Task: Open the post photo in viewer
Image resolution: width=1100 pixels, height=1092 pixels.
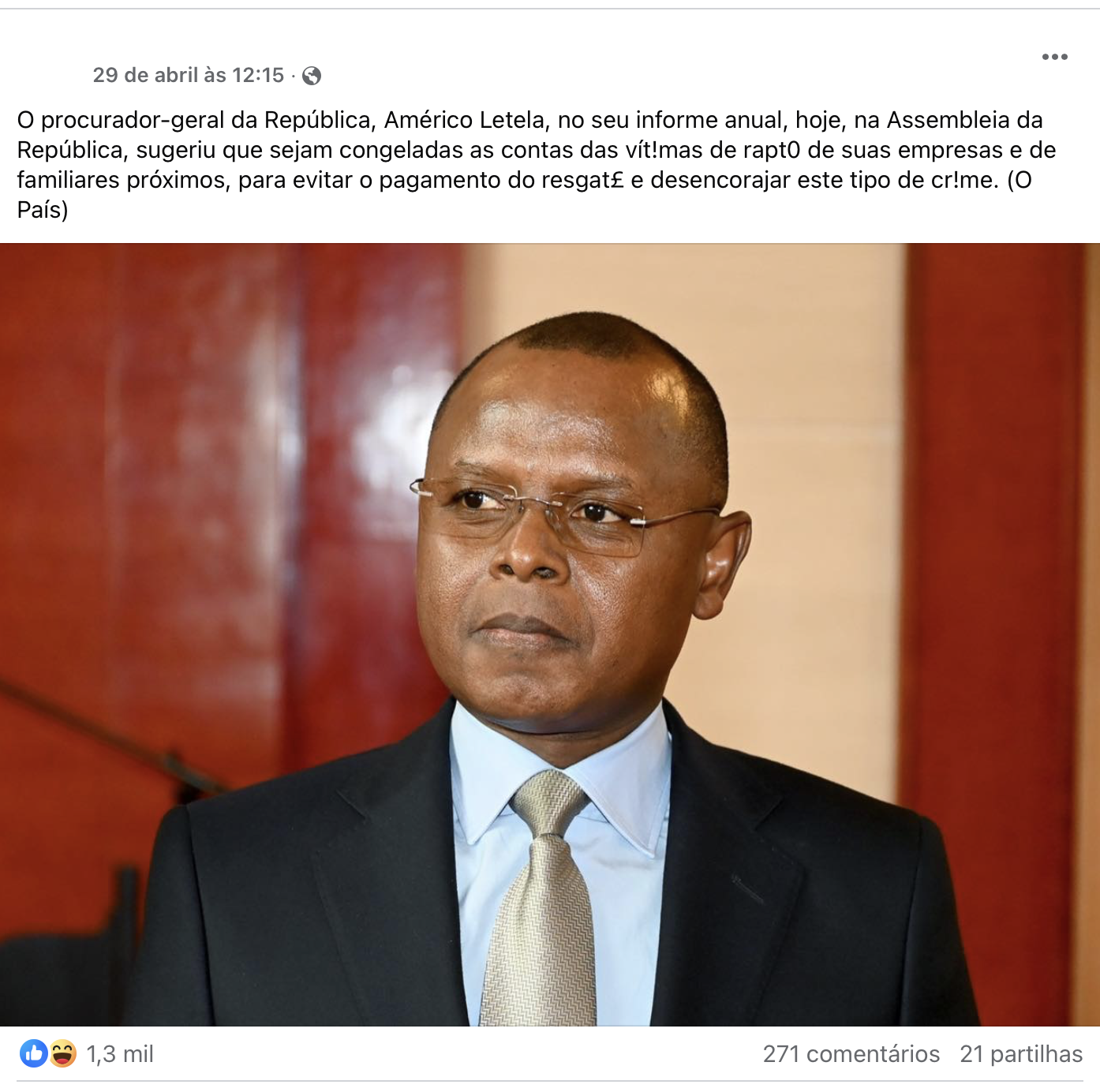Action: point(550,634)
